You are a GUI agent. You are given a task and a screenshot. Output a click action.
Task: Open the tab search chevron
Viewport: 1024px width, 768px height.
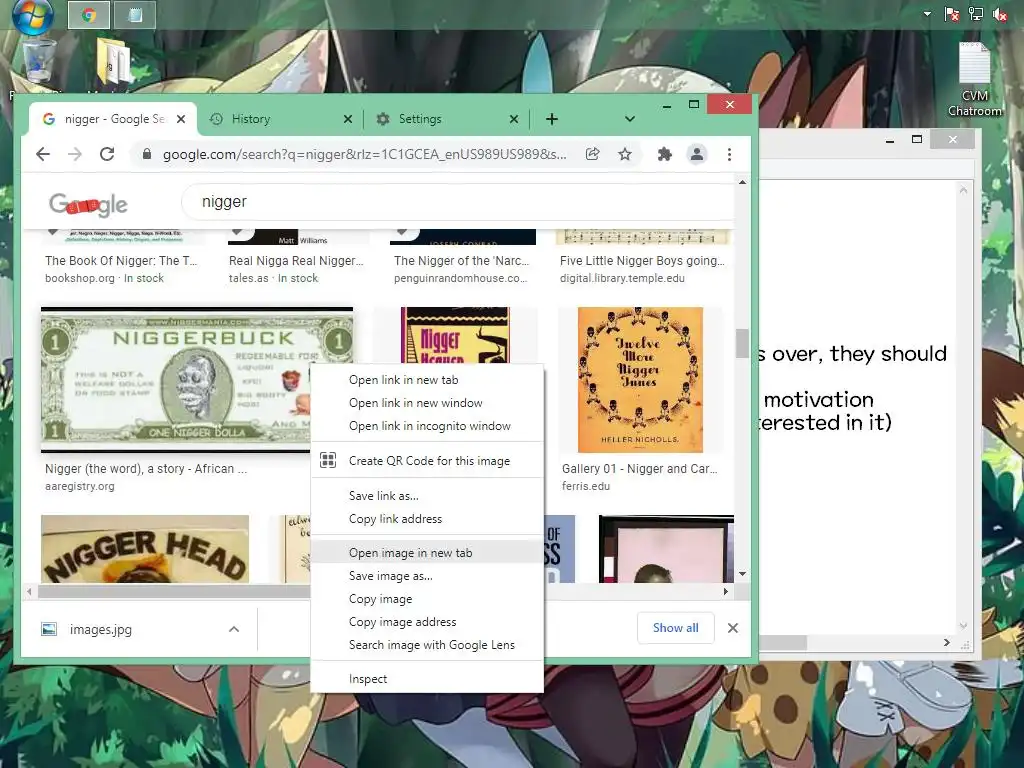(630, 119)
